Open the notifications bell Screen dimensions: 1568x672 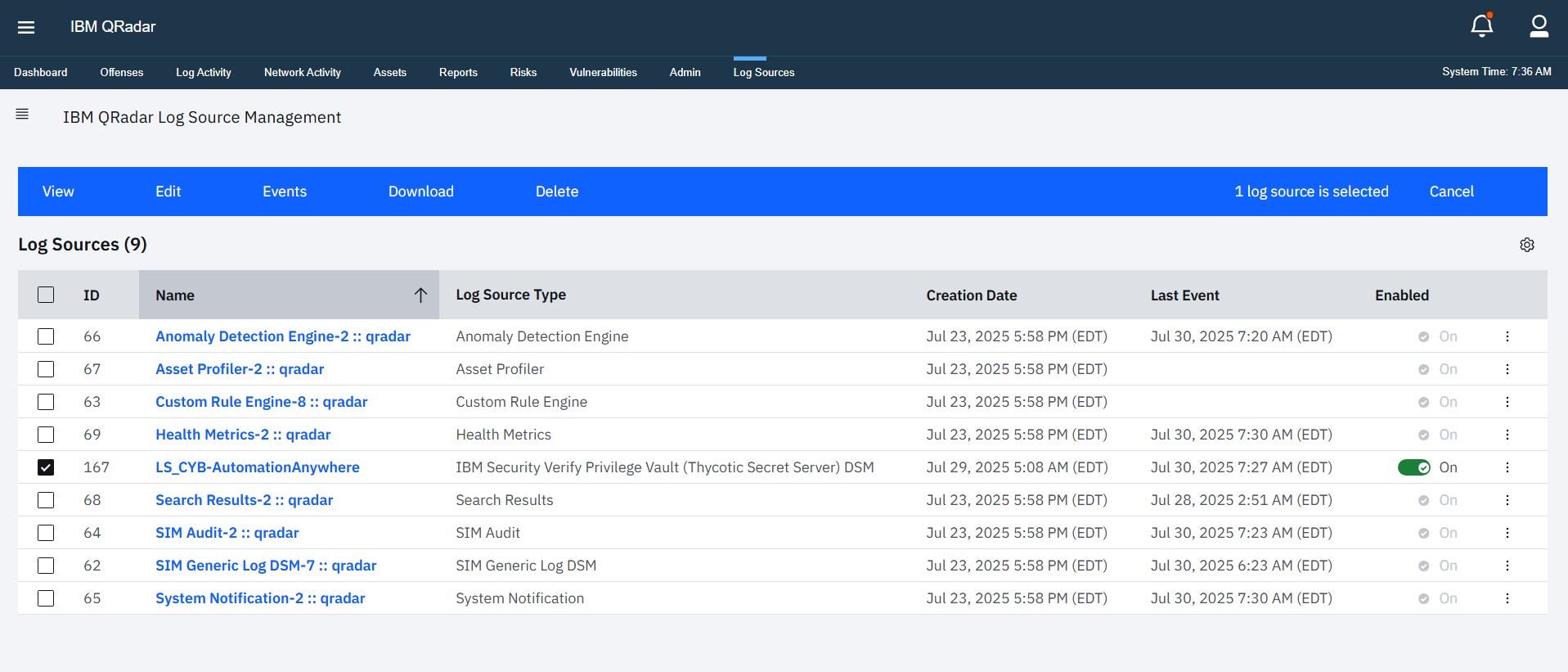(1481, 26)
